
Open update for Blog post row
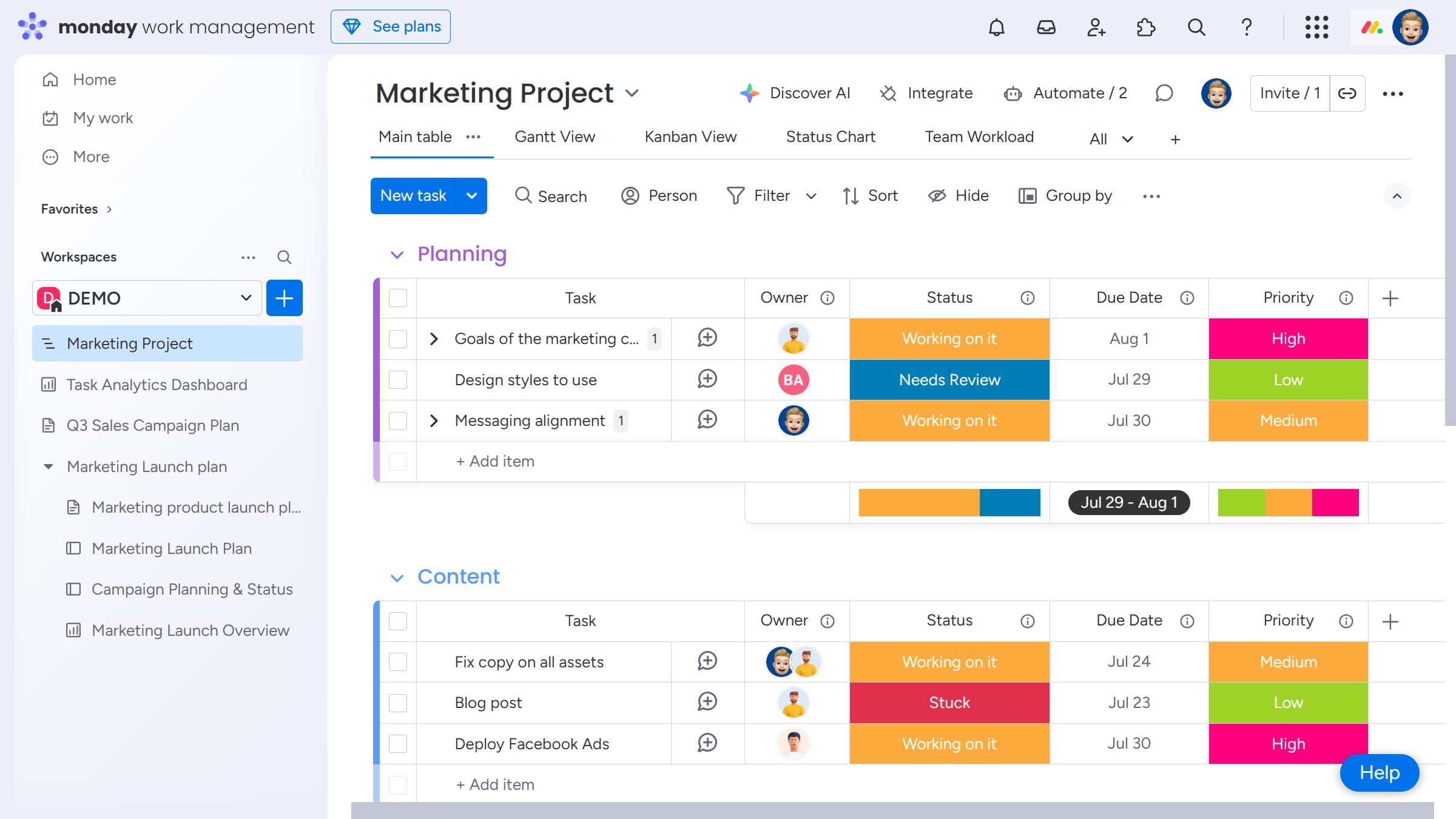707,702
